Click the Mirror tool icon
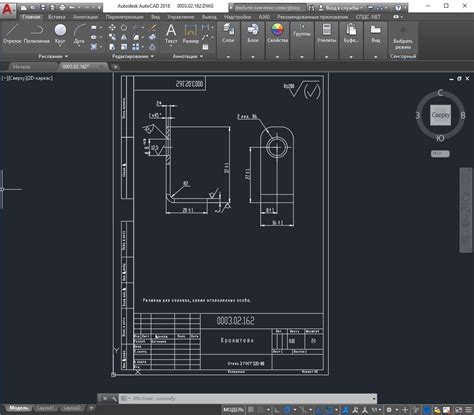The image size is (474, 415). (124, 37)
